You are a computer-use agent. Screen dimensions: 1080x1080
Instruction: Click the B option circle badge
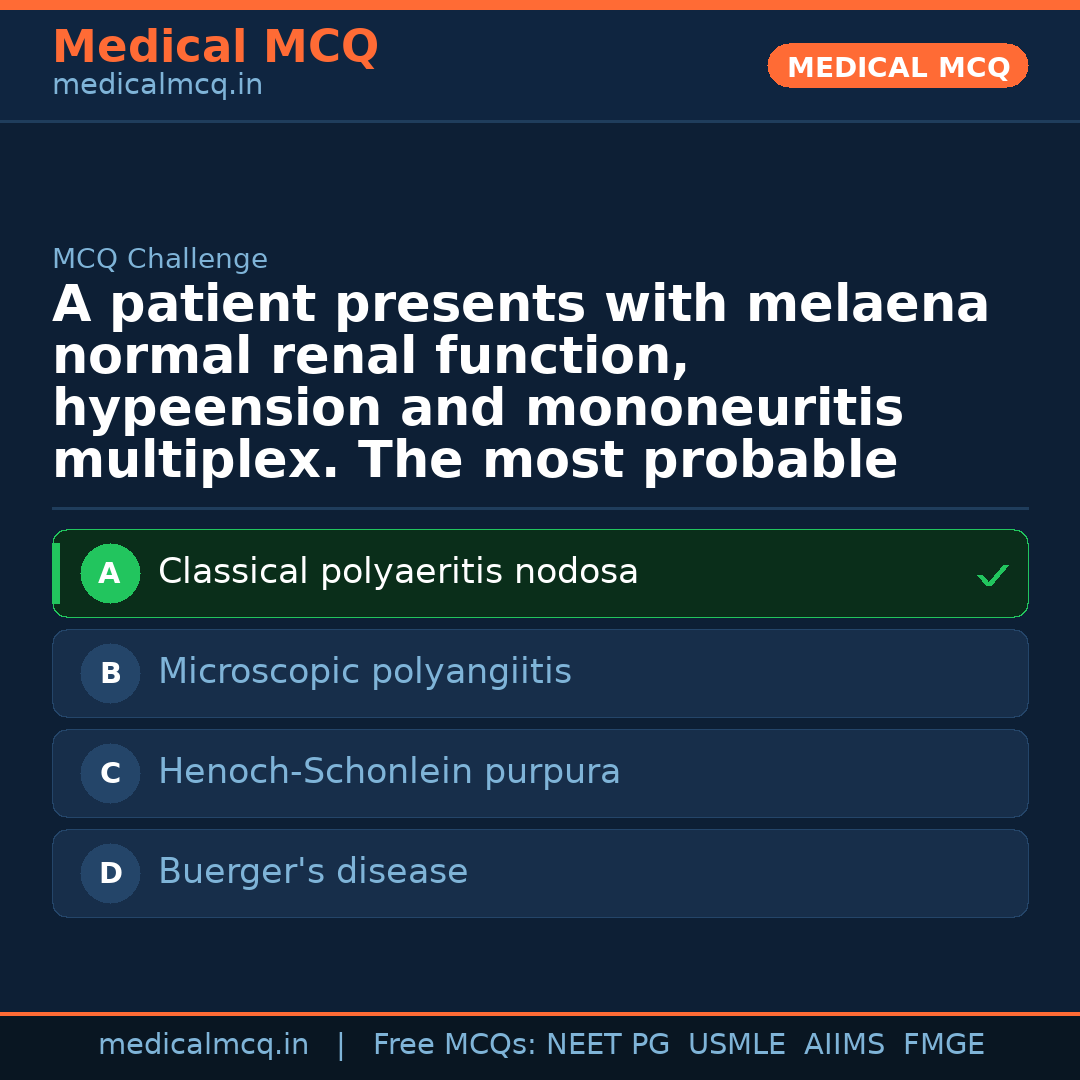(x=110, y=674)
